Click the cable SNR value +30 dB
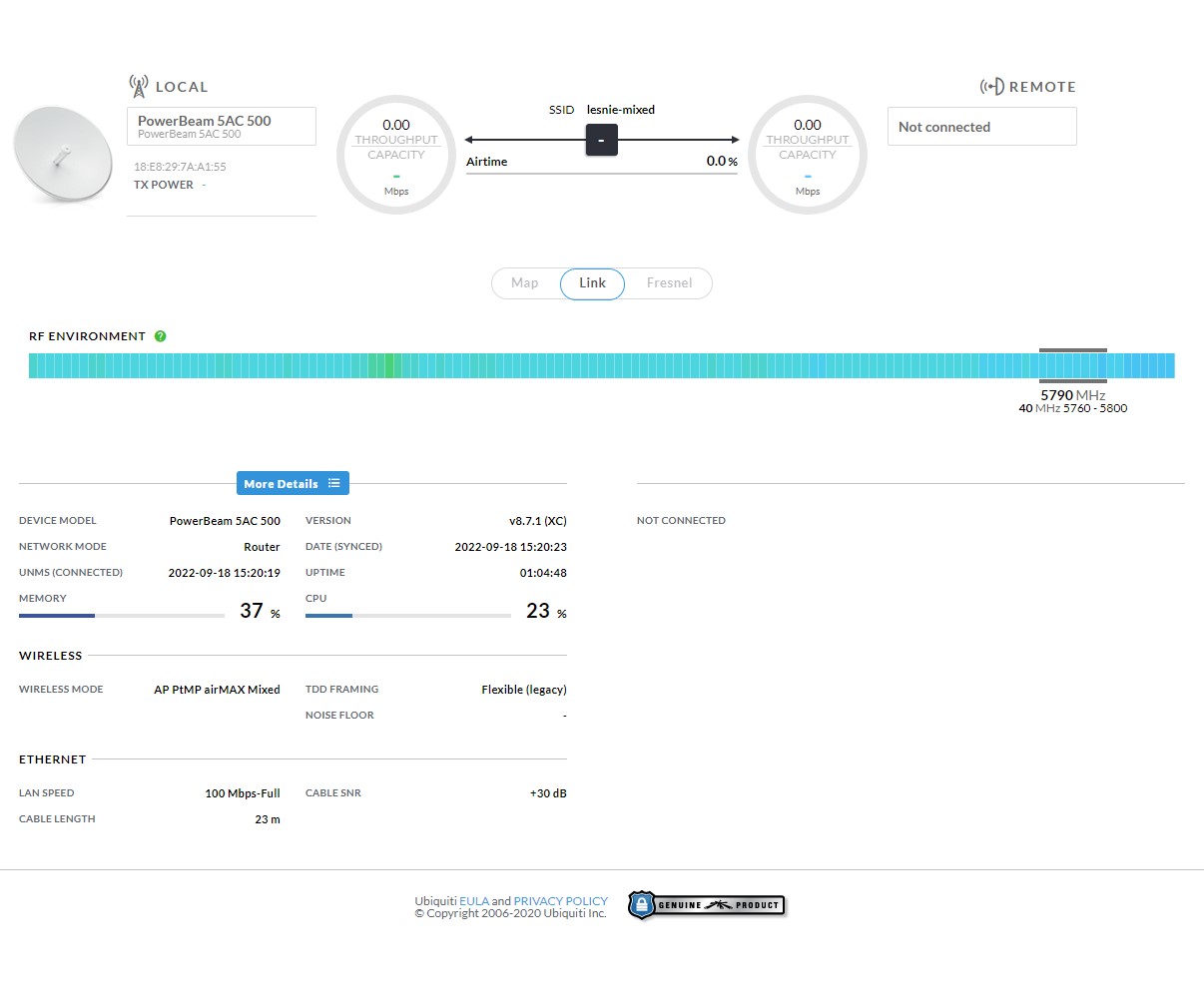 pyautogui.click(x=548, y=793)
